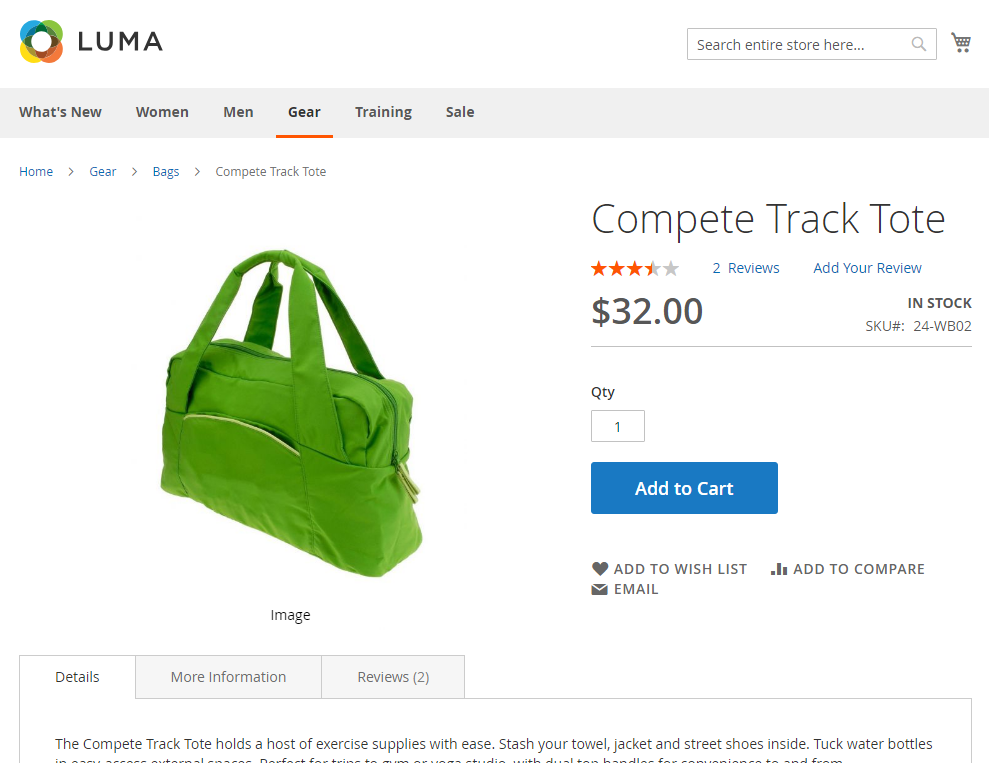
Task: Open the shopping cart icon
Action: point(961,43)
